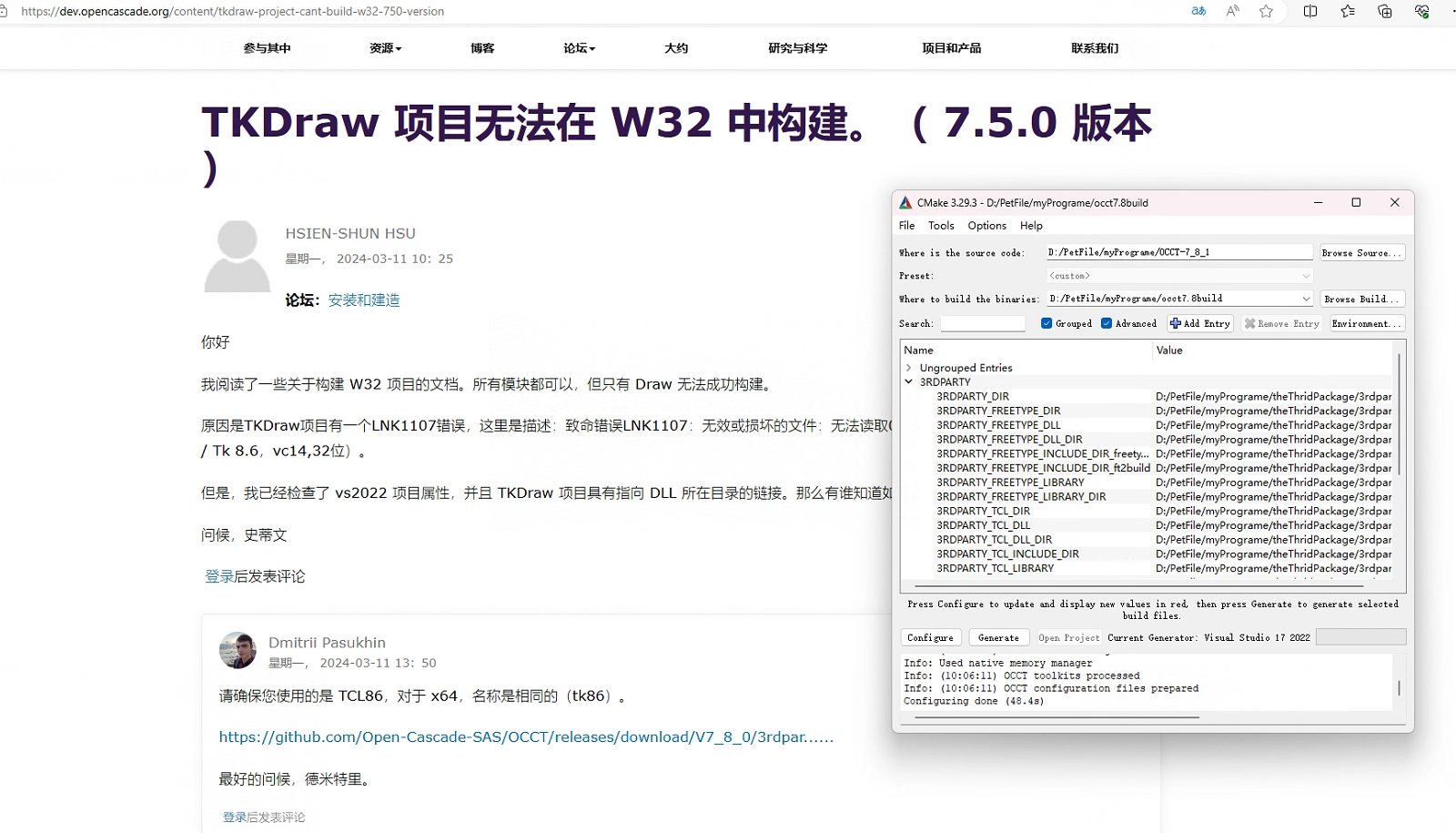Open the 论坛 dropdown in site navigation
The height and width of the screenshot is (833, 1456).
[x=579, y=48]
